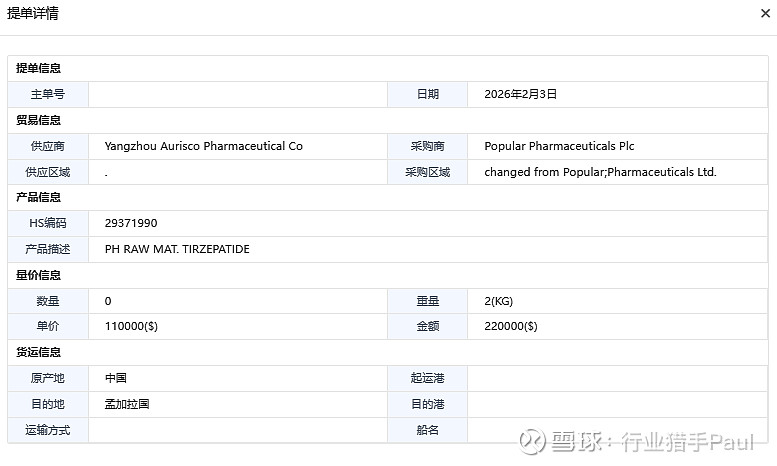Screen dimensions: 777x466
Task: Click the origin value 中国
Action: click(x=116, y=378)
